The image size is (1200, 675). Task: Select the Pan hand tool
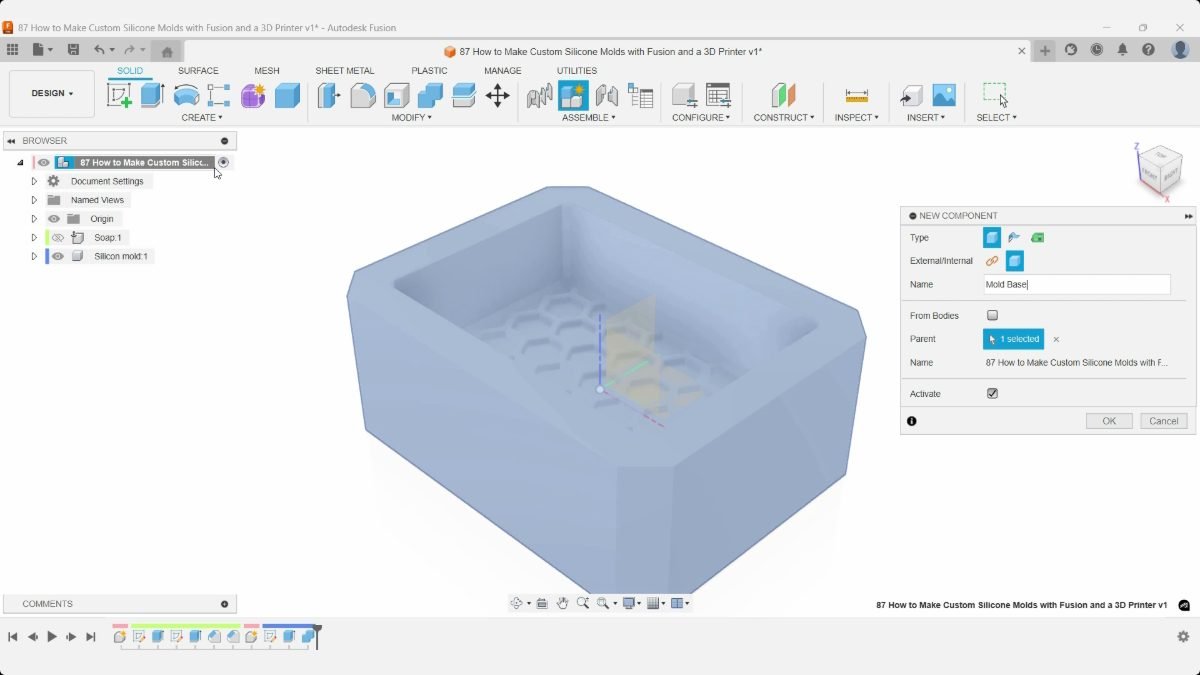[563, 603]
